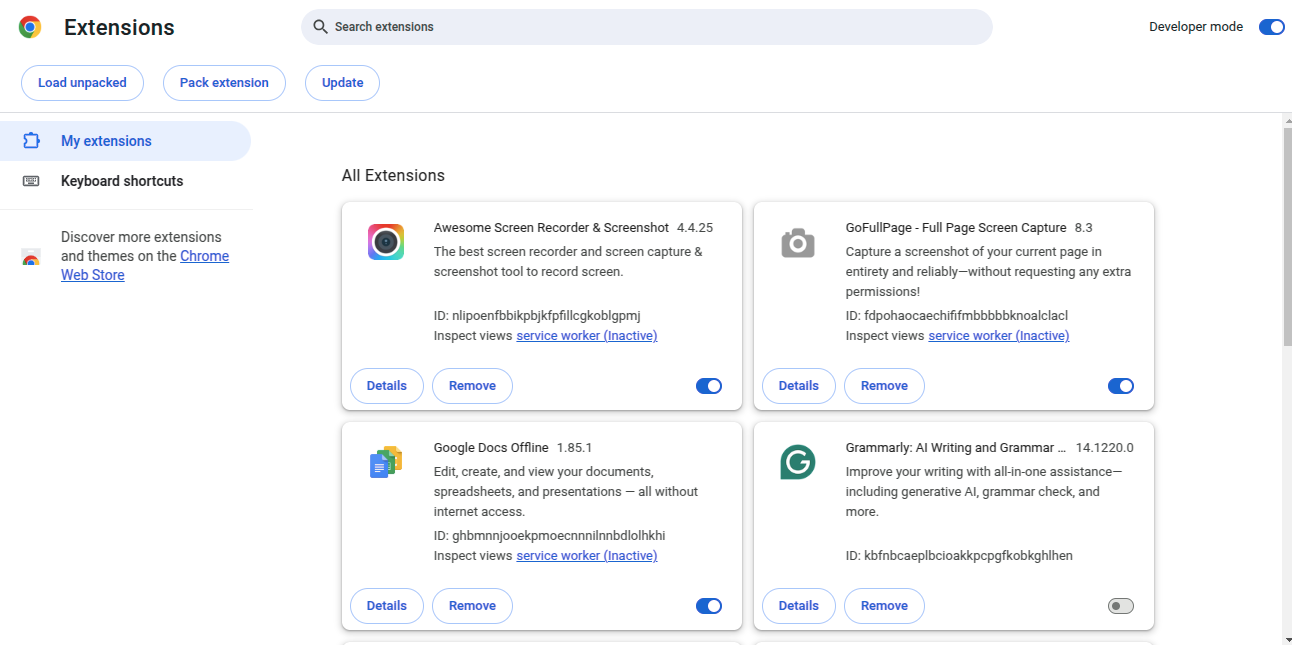Click version number 1.85.1
Screen dimensions: 1292x645
(x=575, y=448)
